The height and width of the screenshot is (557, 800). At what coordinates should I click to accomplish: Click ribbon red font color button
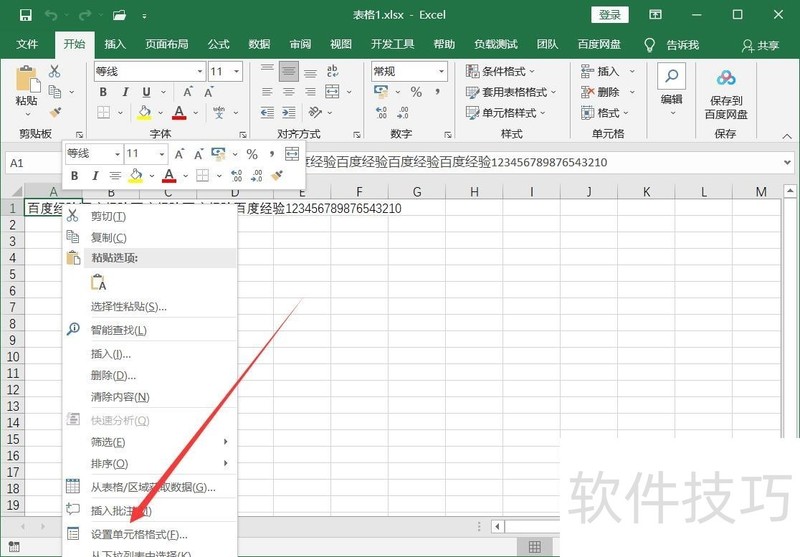[179, 112]
